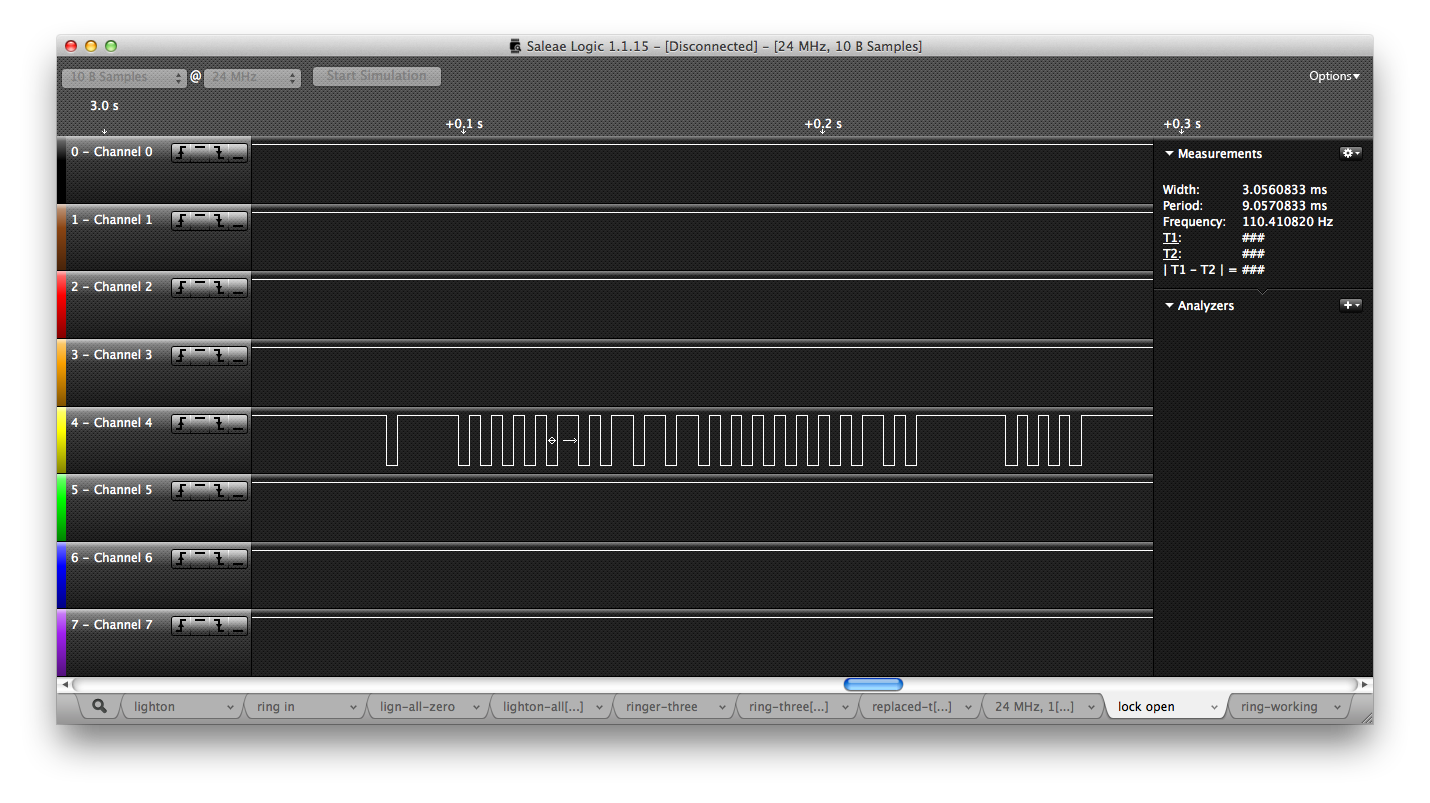The width and height of the screenshot is (1430, 803).
Task: Open the 10 B Samples dropdown
Action: coord(124,77)
